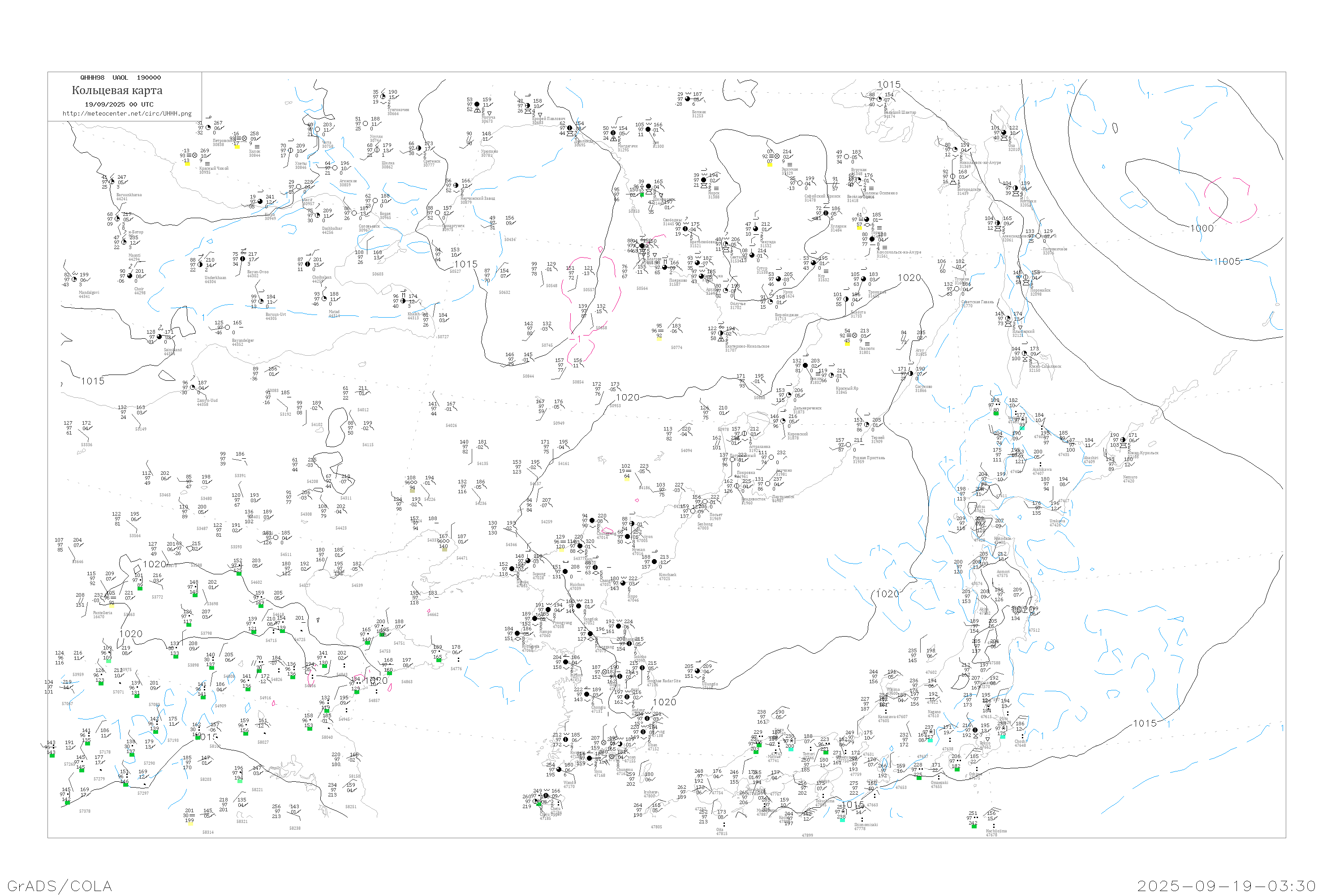Click the station circle at Baruunkharaa 44241
Image resolution: width=1344 pixels, height=896 pixels.
pyautogui.click(x=112, y=182)
